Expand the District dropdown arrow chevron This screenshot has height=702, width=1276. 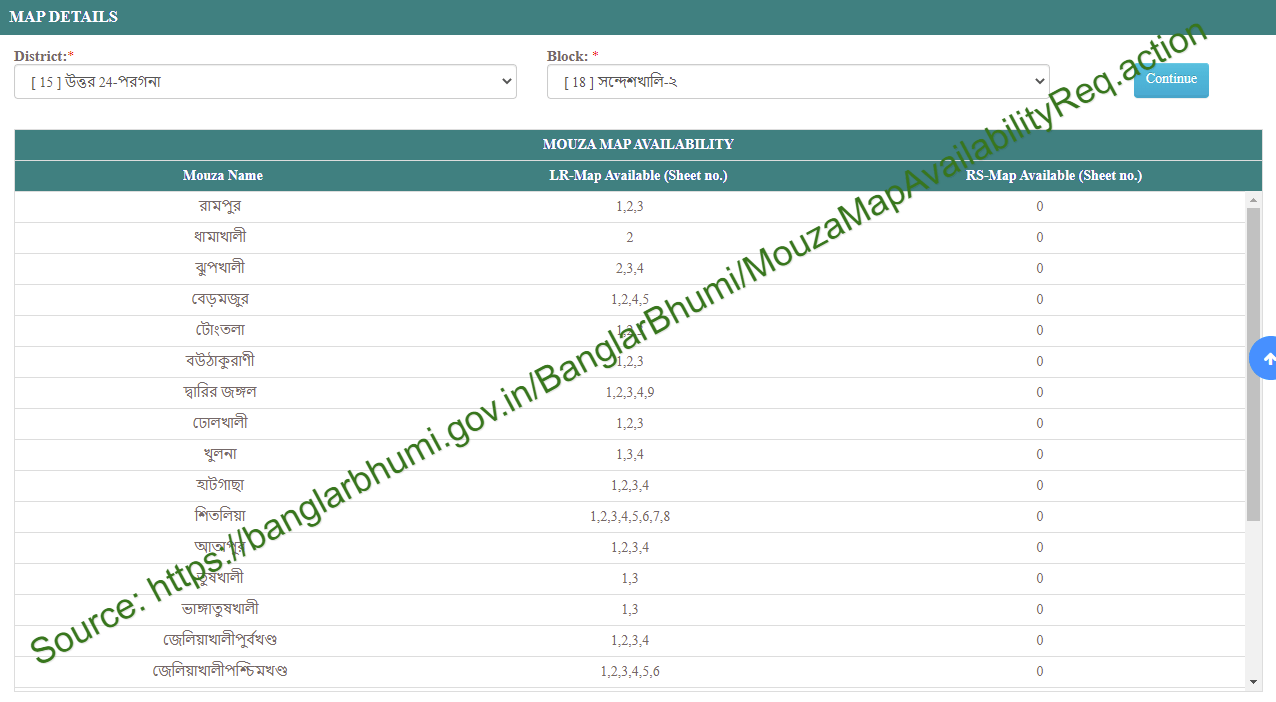507,81
